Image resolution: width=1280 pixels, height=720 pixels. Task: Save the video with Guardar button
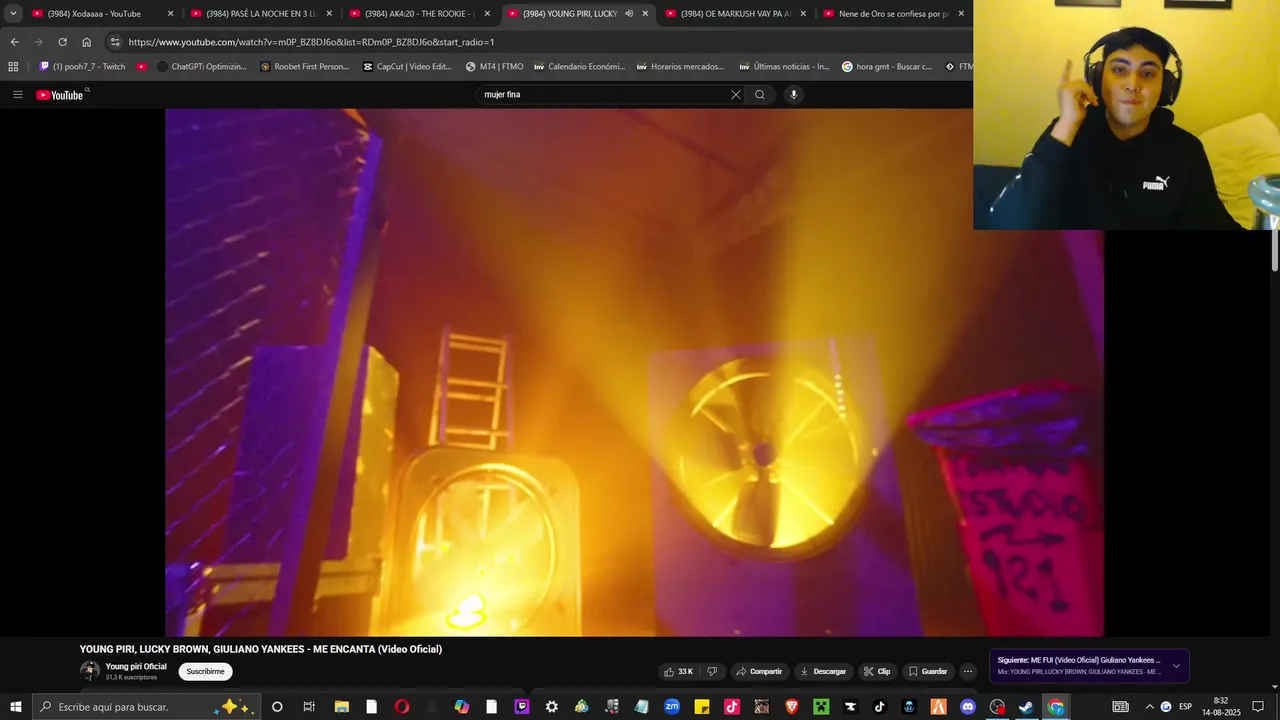[927, 671]
